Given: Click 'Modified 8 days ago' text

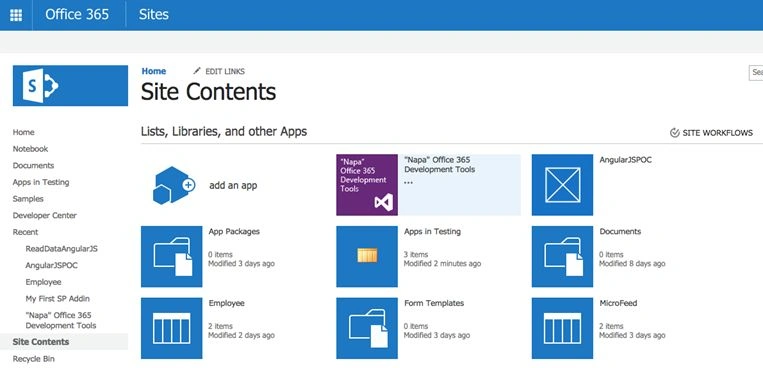Looking at the screenshot, I should click(x=632, y=263).
